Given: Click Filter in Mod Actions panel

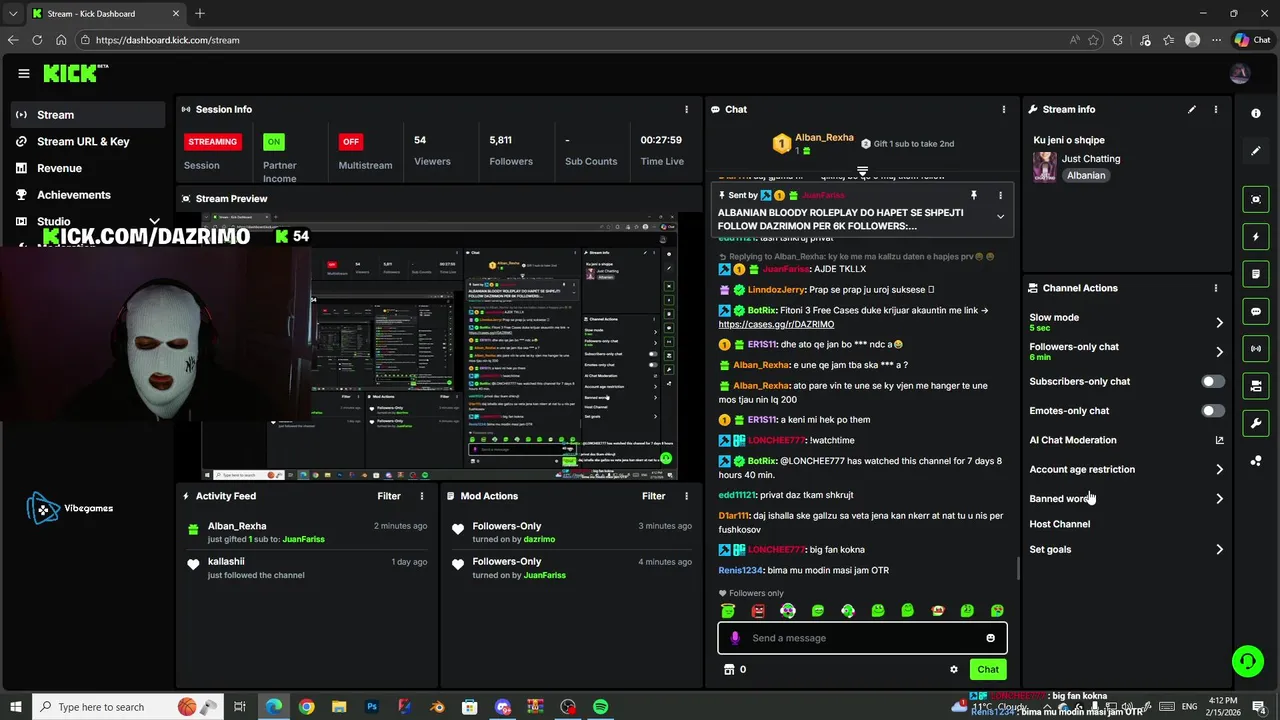Looking at the screenshot, I should pos(654,496).
